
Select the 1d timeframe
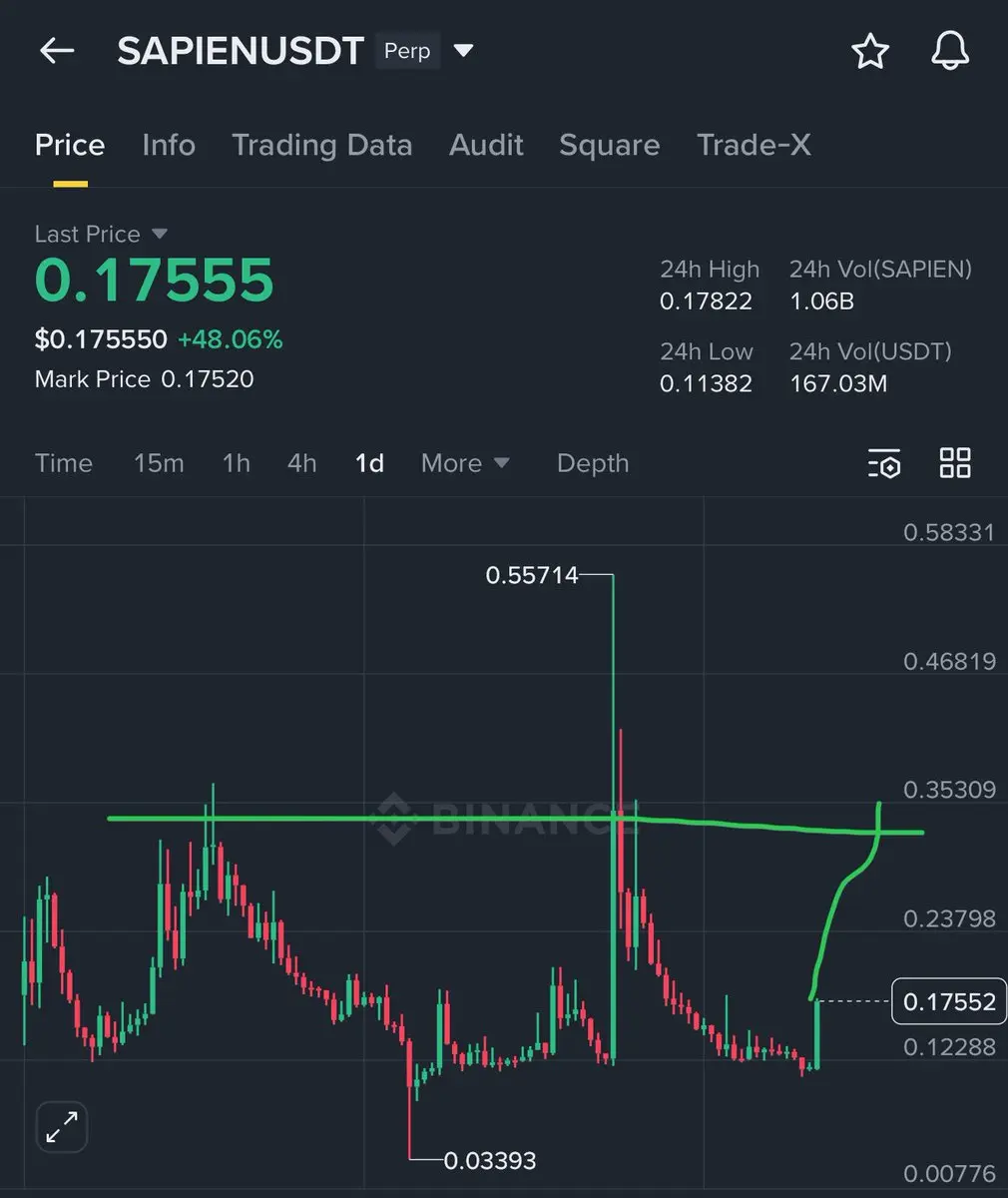point(370,463)
